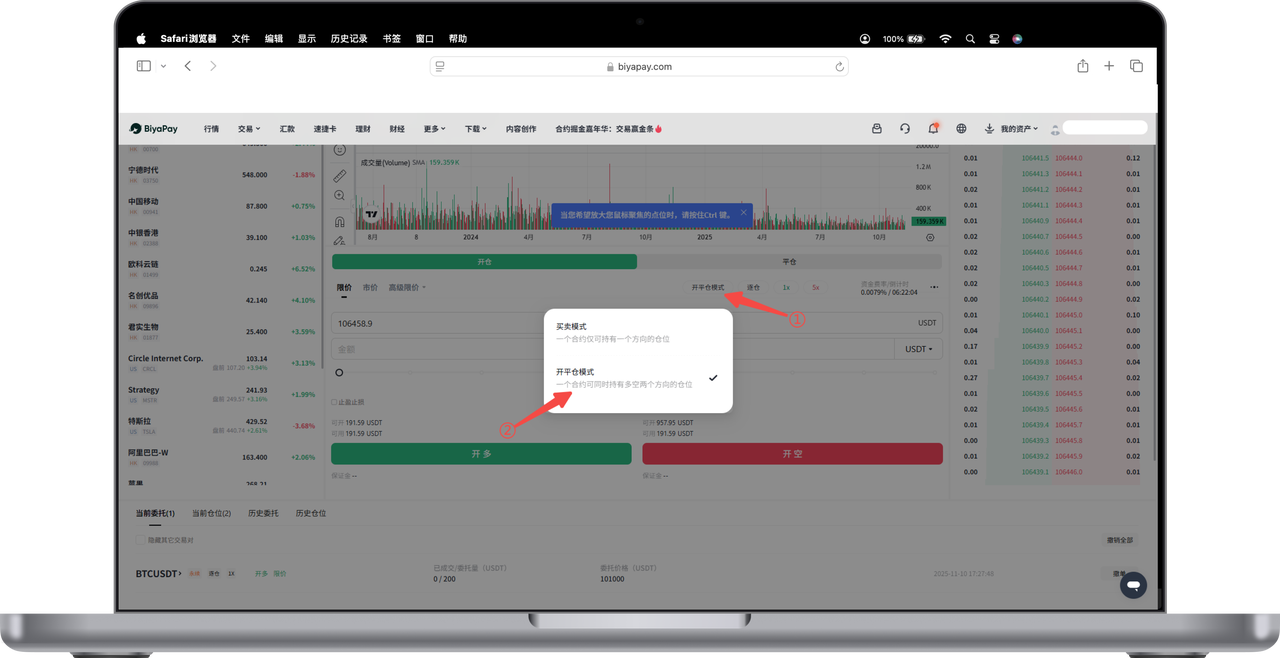
Task: Open the floating chat support bubble
Action: tap(1133, 585)
